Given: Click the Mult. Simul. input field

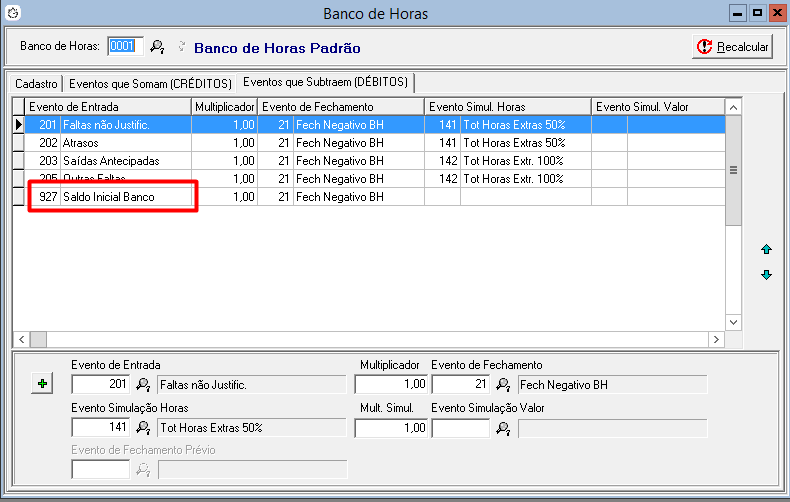Looking at the screenshot, I should tap(391, 428).
